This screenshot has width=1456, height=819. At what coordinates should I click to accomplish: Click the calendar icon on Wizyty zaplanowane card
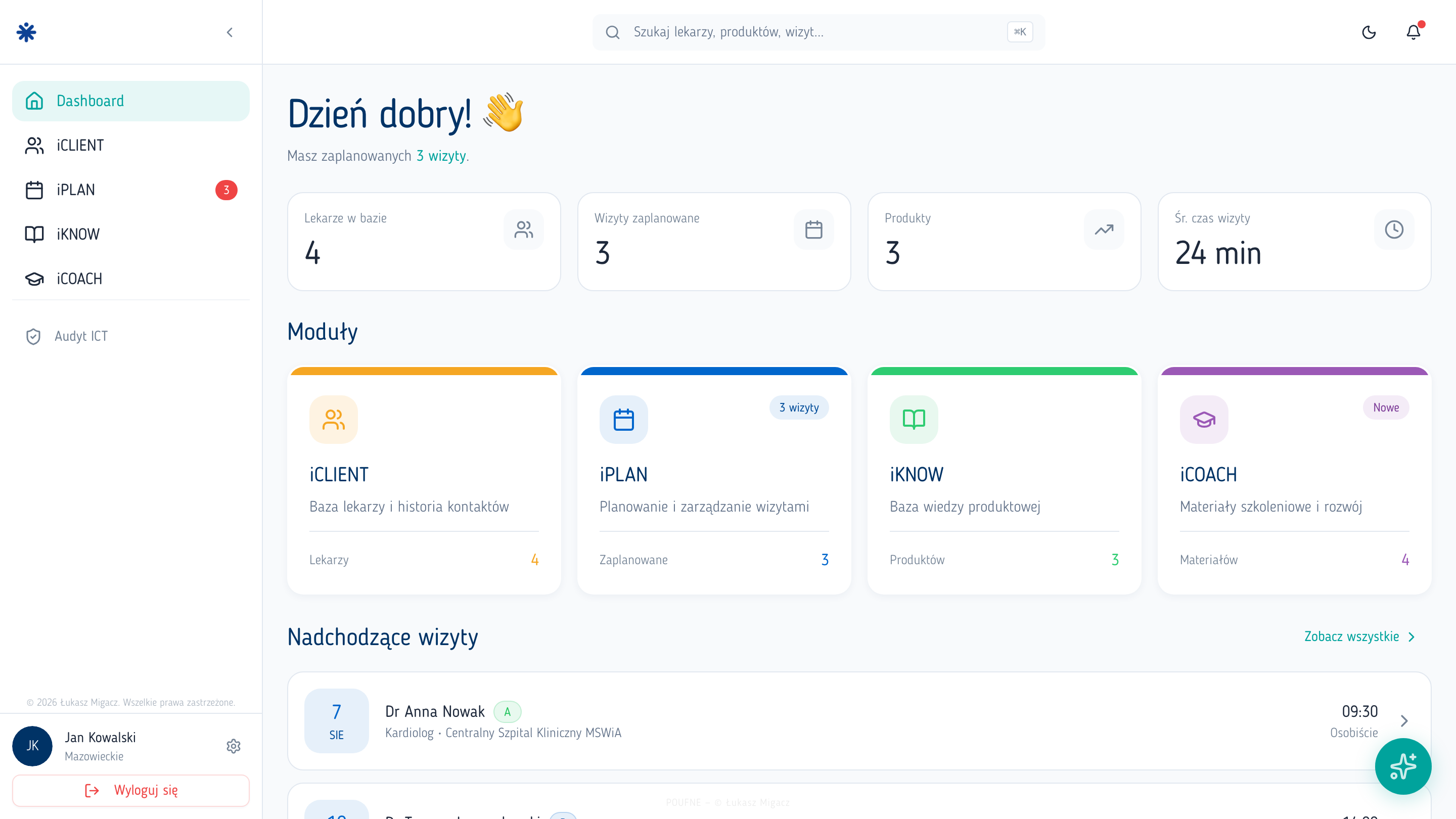tap(813, 230)
